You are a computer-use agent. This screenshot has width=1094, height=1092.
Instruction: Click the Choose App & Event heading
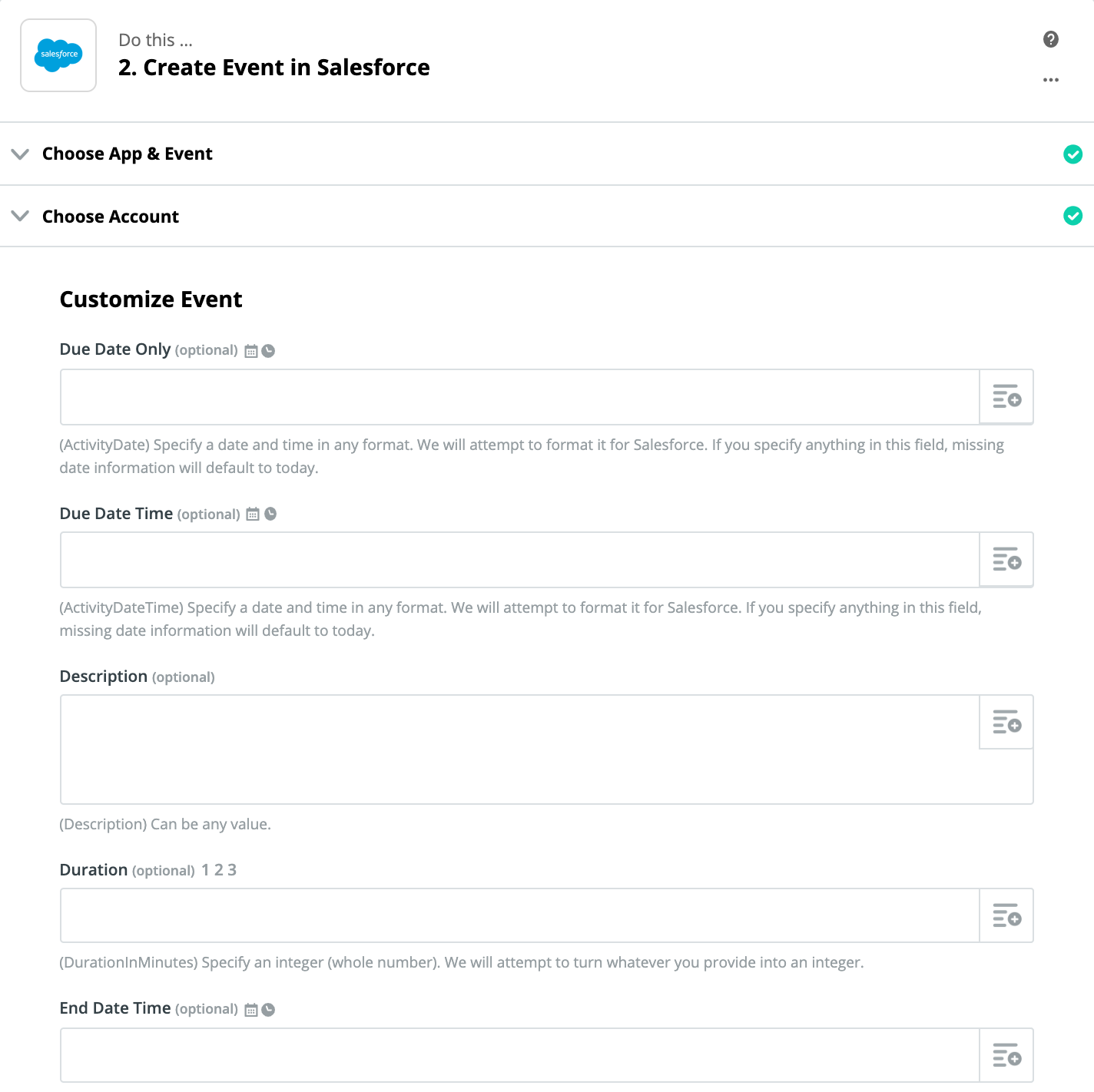[x=128, y=154]
